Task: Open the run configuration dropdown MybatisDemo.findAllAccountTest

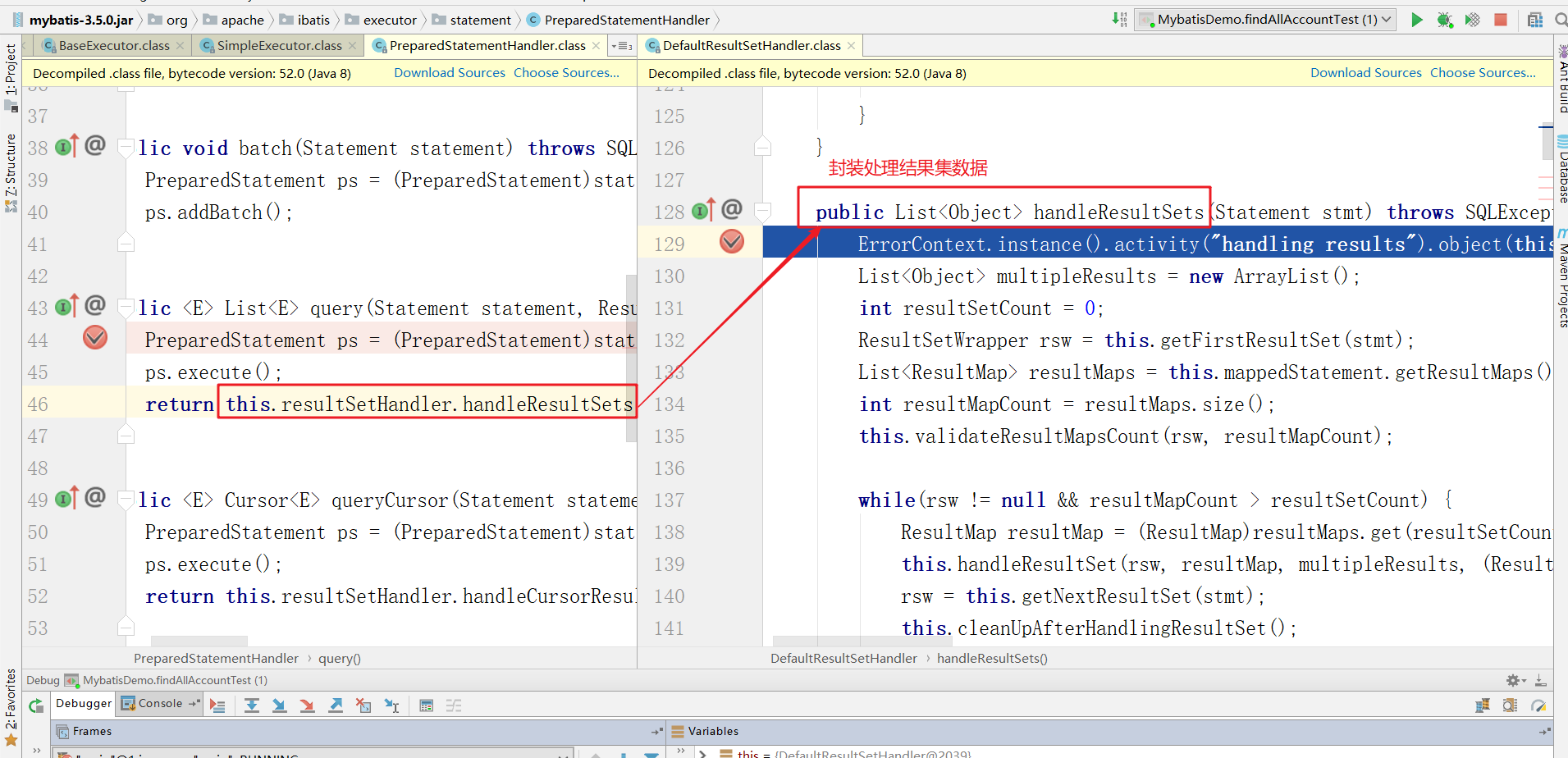Action: (x=1265, y=20)
